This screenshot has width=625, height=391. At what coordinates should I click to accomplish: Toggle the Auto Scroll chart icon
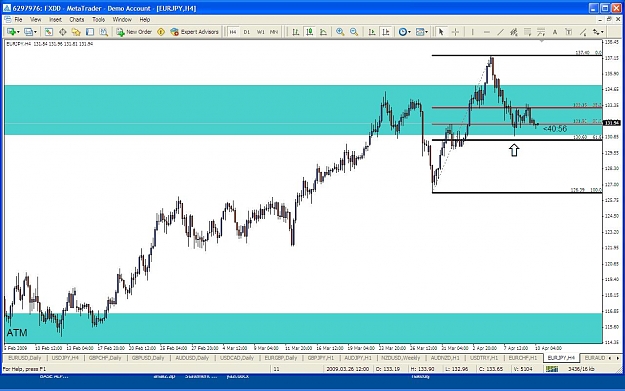[x=372, y=32]
